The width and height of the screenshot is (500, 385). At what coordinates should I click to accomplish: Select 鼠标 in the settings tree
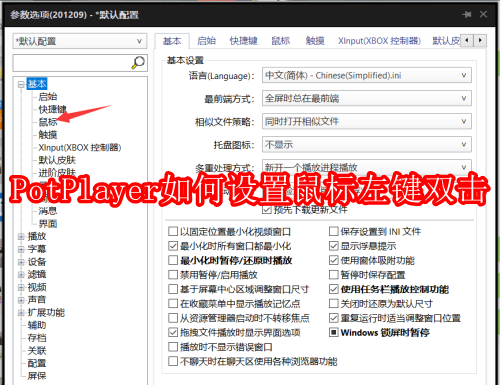coord(48,122)
